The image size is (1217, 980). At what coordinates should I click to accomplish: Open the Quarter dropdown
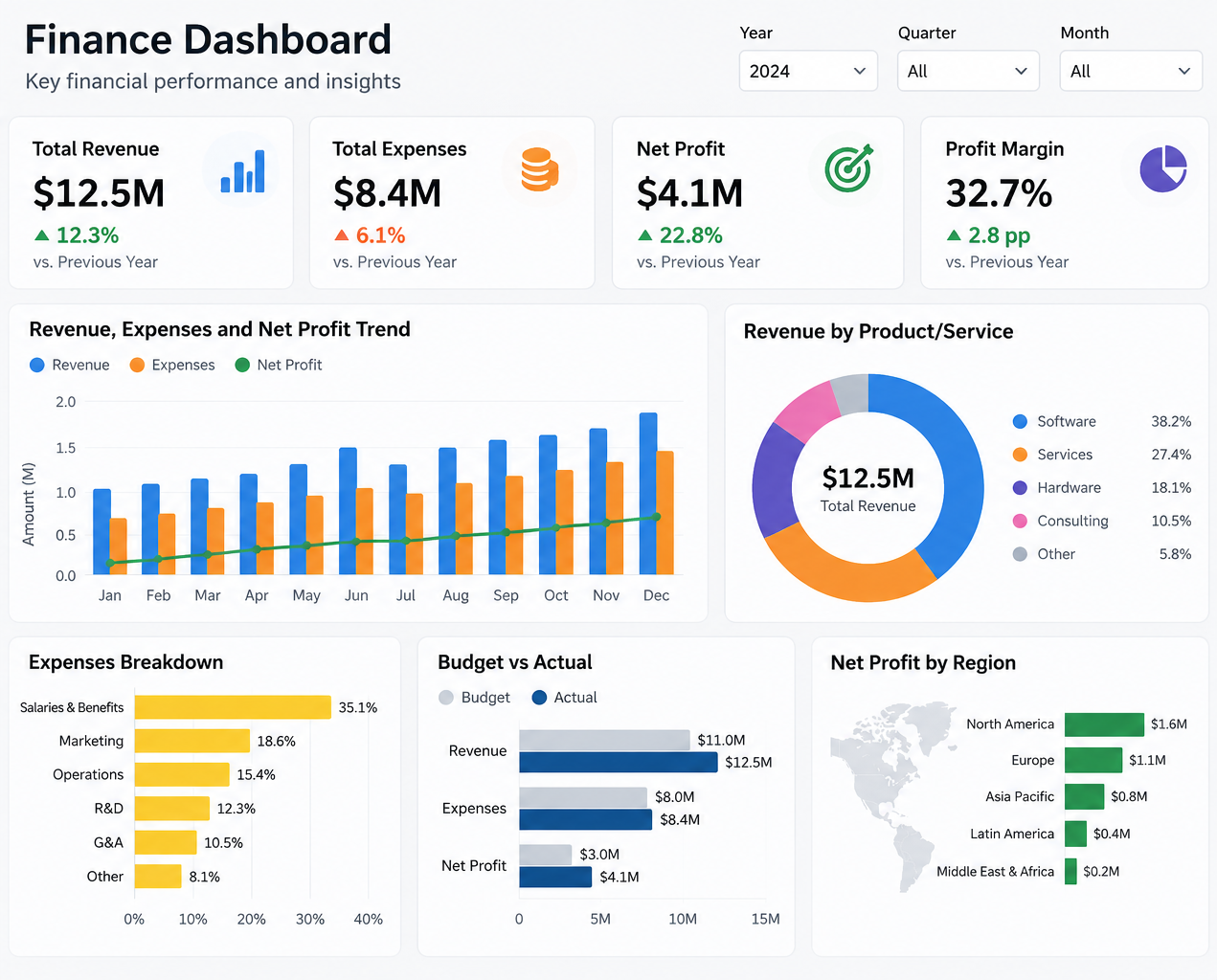point(968,71)
